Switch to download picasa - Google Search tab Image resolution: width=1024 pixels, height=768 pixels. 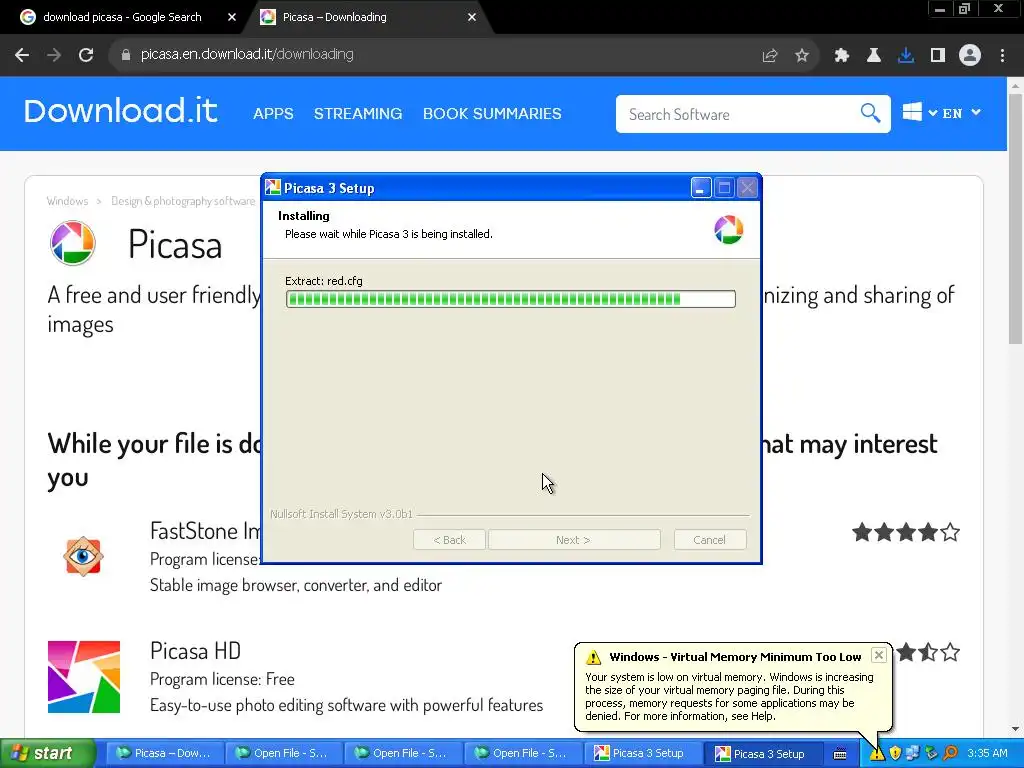click(x=121, y=17)
